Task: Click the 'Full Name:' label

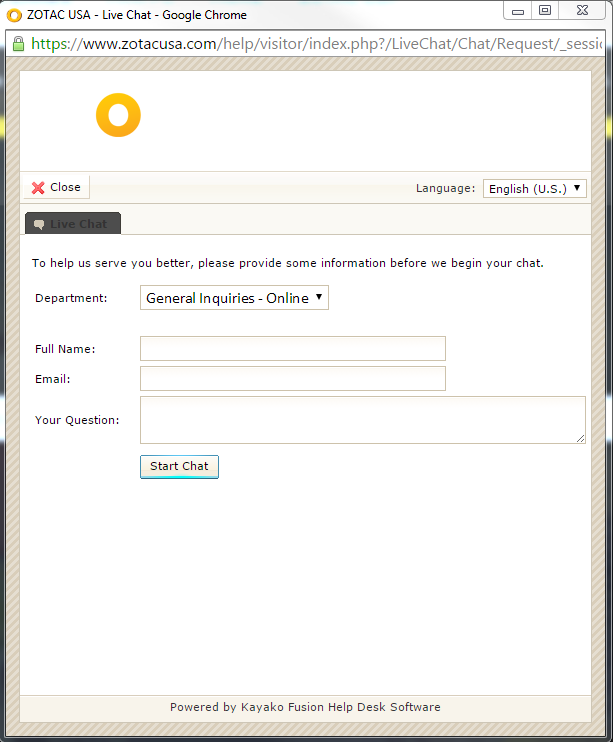Action: click(65, 349)
